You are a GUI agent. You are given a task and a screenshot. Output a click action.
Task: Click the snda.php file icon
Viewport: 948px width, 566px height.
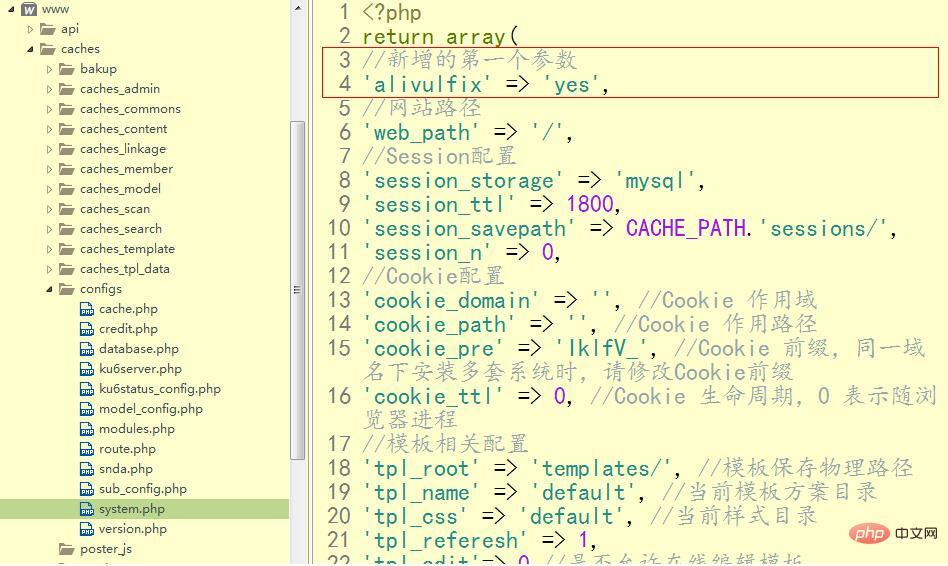[87, 469]
